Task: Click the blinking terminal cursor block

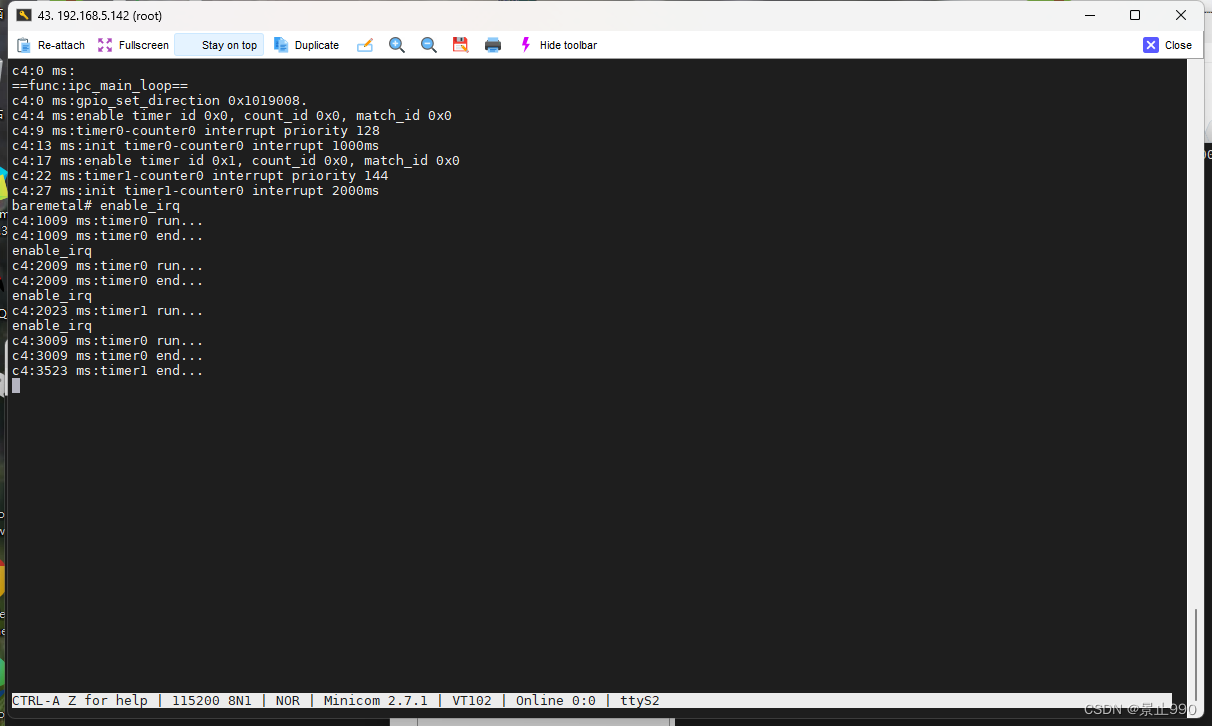Action: click(x=15, y=386)
